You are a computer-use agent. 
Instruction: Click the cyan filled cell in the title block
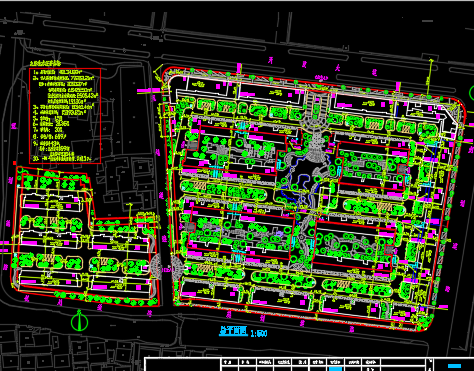pyautogui.click(x=335, y=369)
